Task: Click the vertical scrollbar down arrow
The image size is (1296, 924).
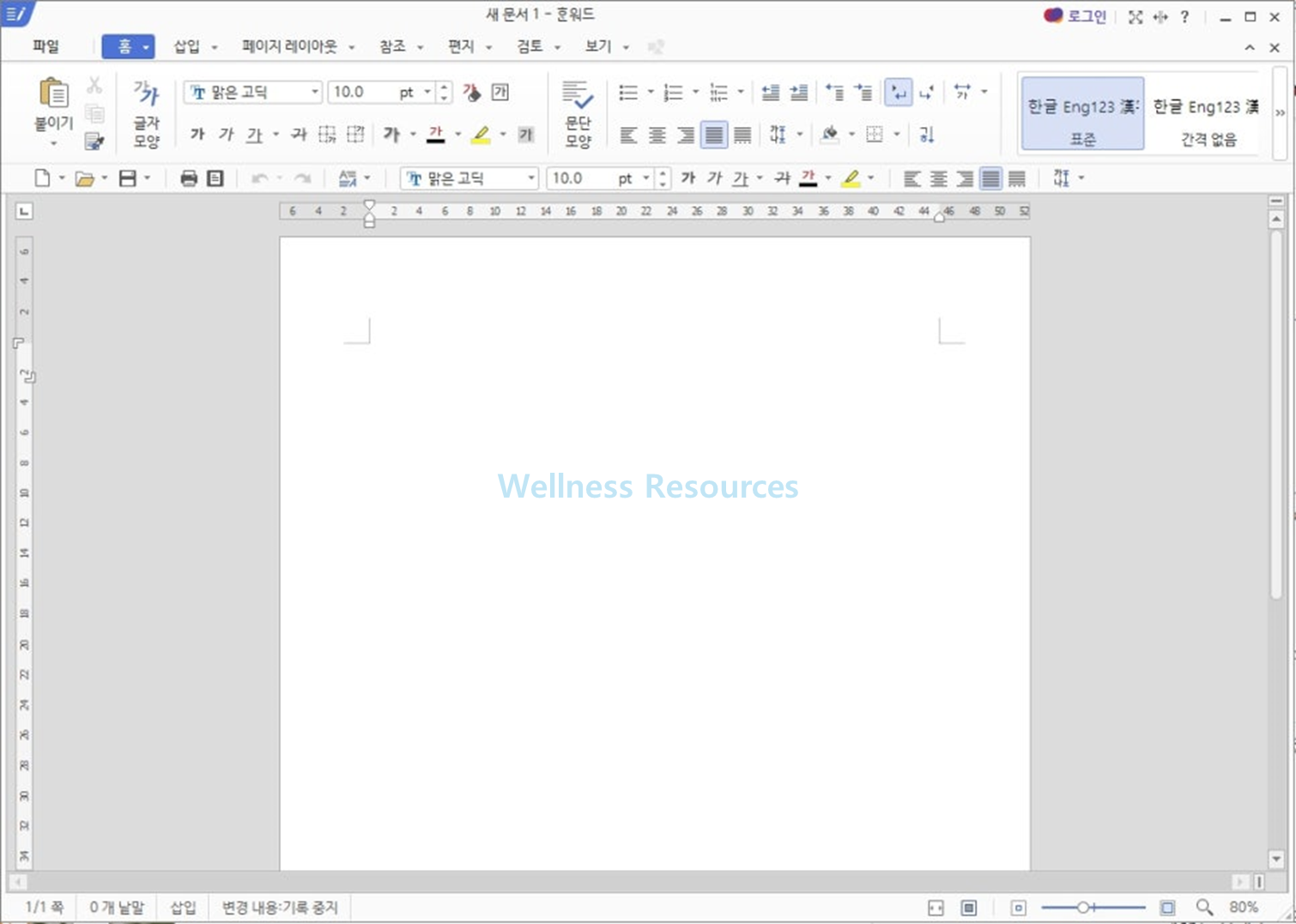Action: pos(1276,859)
